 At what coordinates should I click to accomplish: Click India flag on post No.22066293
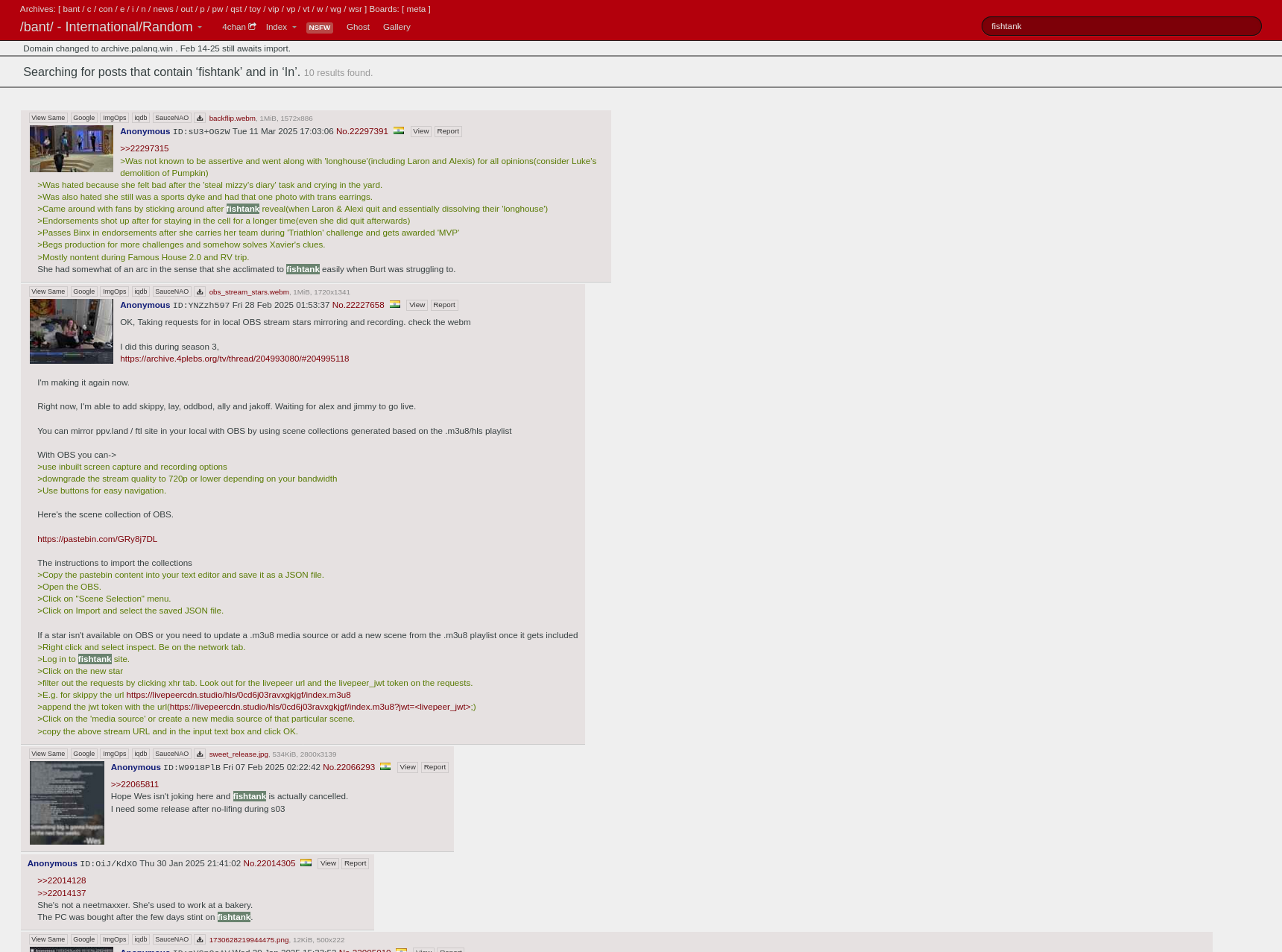385,766
